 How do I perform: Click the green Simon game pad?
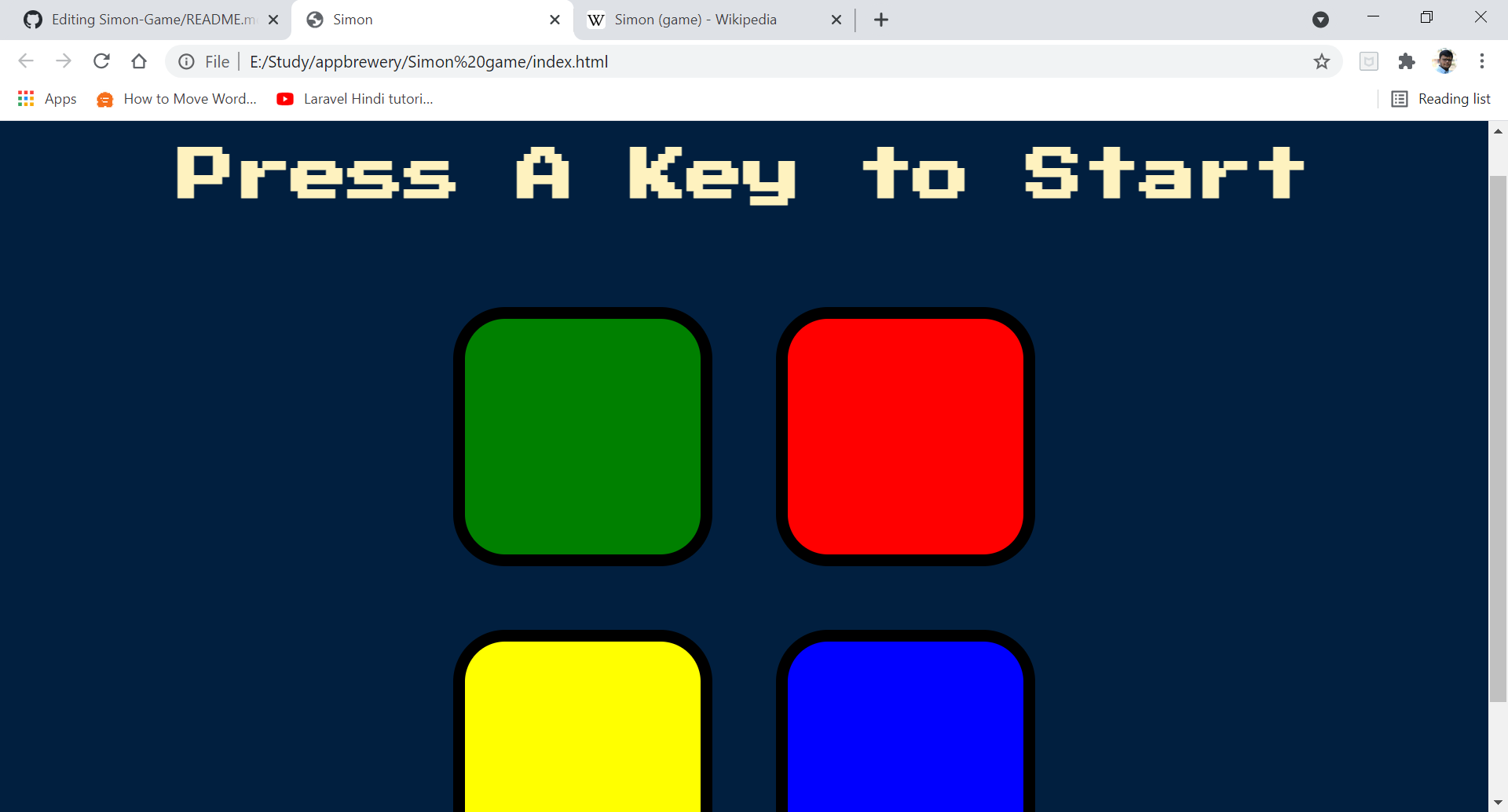click(x=583, y=437)
